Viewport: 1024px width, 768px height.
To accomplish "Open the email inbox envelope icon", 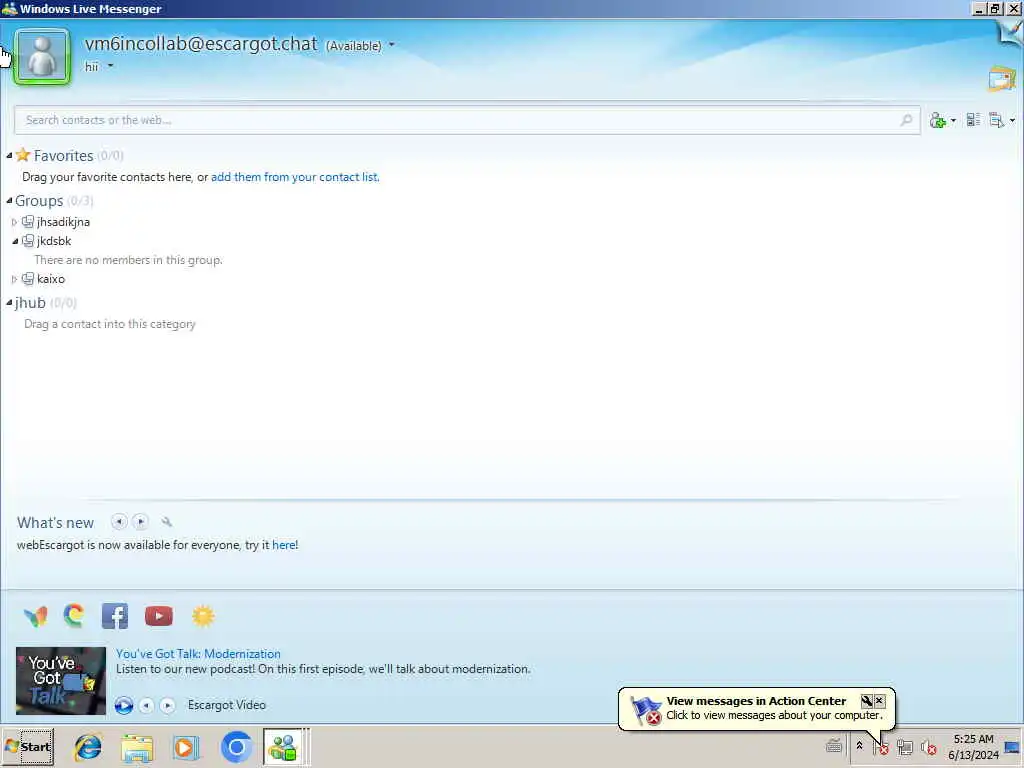I will pos(1002,78).
